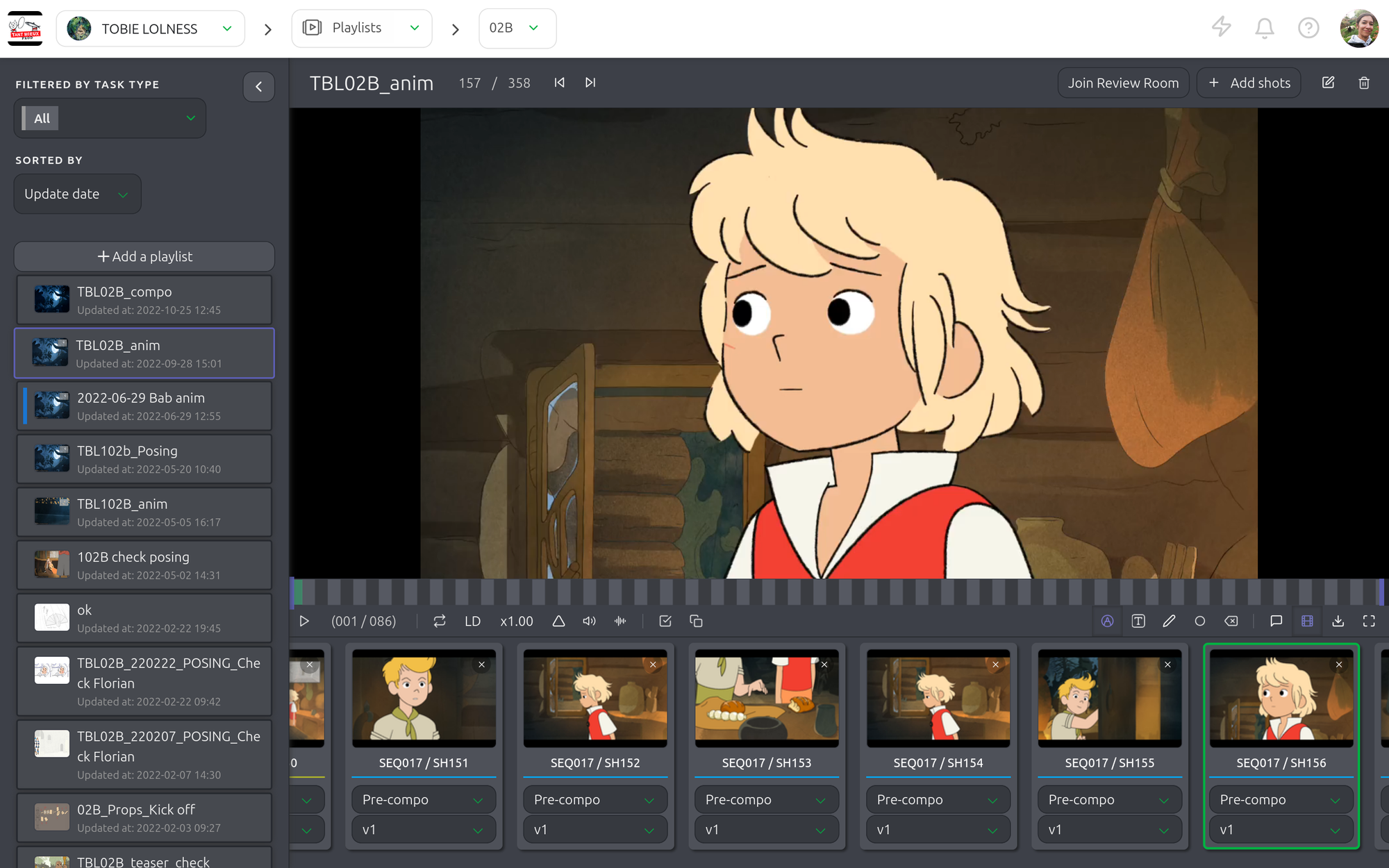Open the Playlists navigation menu

(x=362, y=28)
